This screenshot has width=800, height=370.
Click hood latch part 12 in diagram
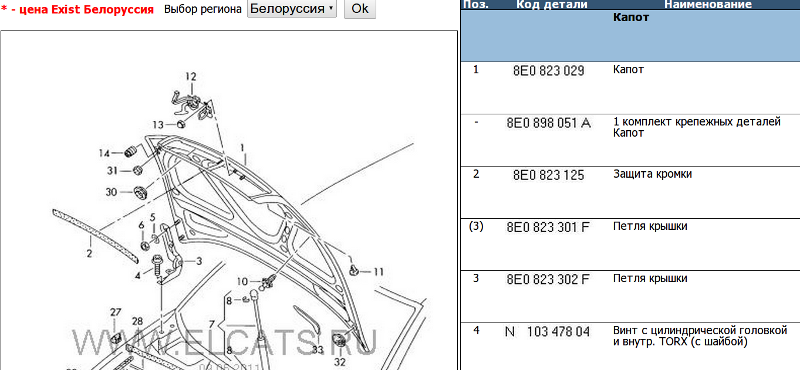tap(192, 103)
